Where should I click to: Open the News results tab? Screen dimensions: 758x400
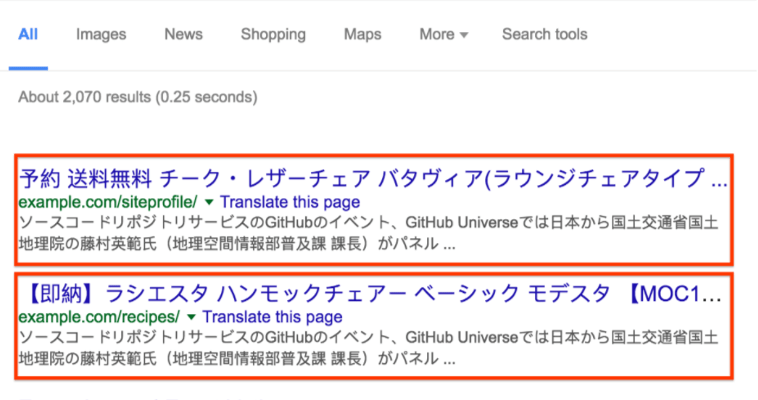click(x=183, y=34)
